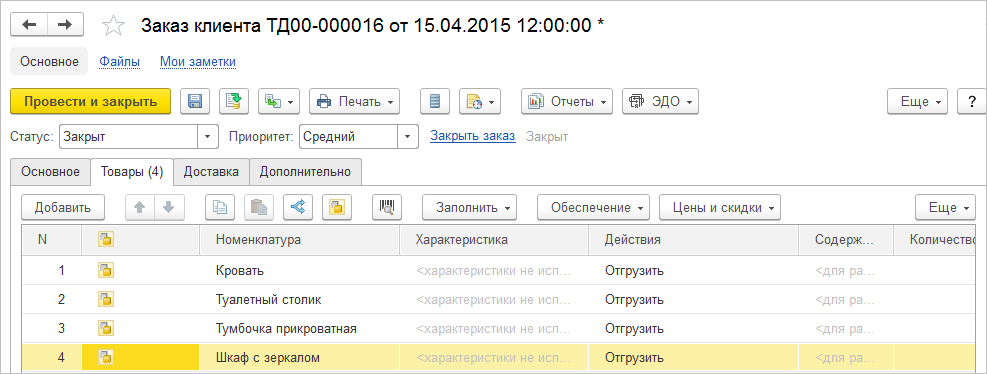Click Отгрузить in the Шкаф с зеркалом row
Screen dimensions: 987x374
(634, 358)
